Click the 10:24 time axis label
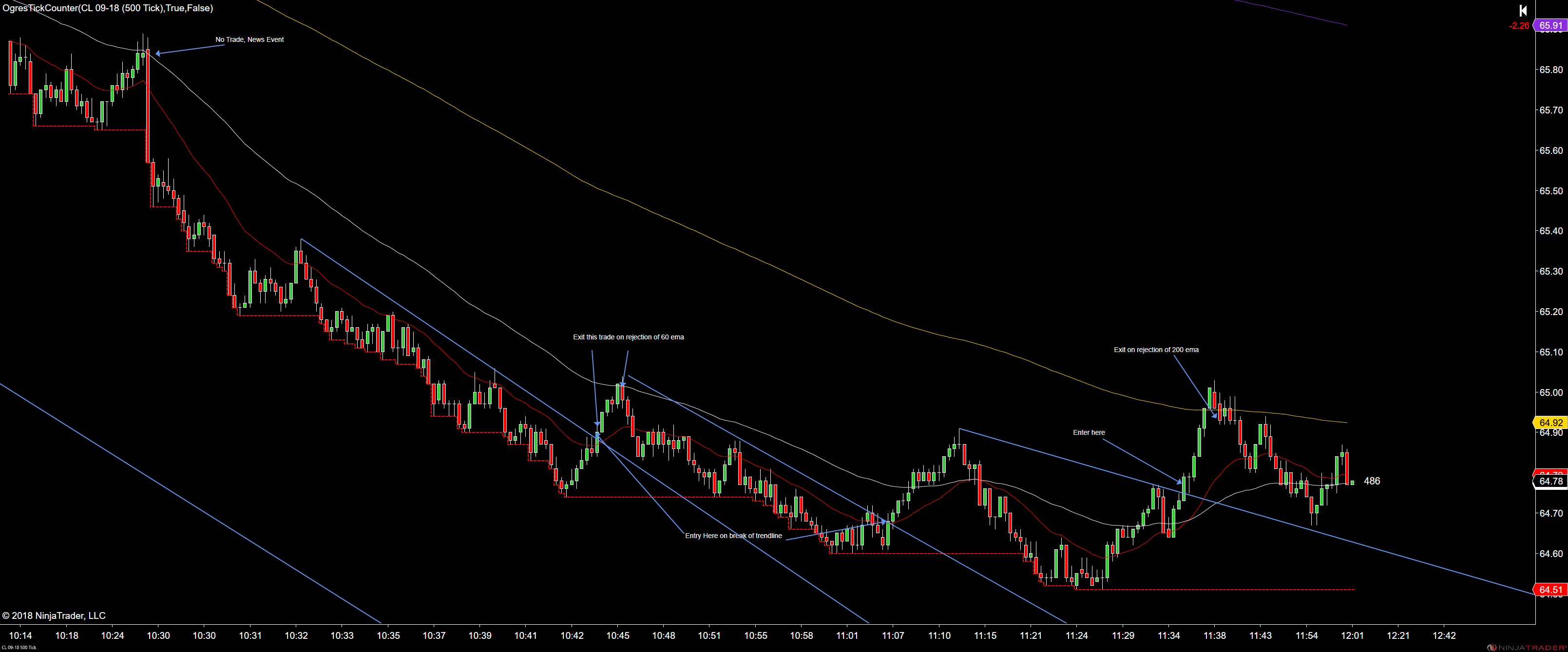Viewport: 1568px width, 652px height. [113, 635]
